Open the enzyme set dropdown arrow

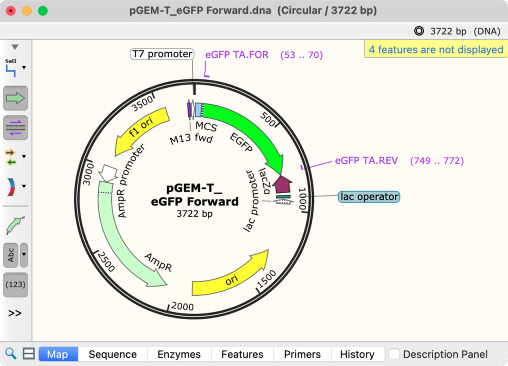(x=24, y=68)
